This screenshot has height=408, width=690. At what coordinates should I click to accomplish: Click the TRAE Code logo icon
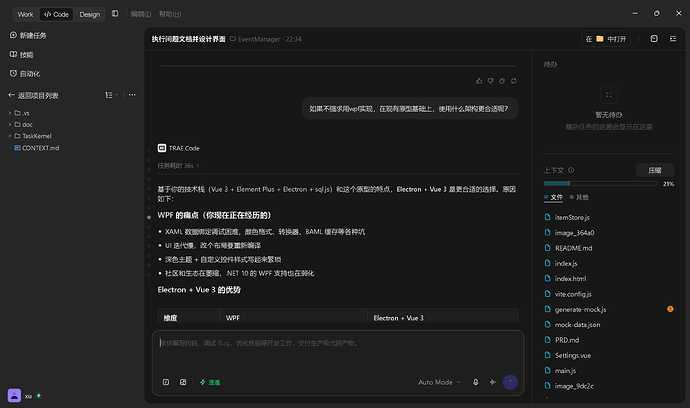click(x=162, y=148)
